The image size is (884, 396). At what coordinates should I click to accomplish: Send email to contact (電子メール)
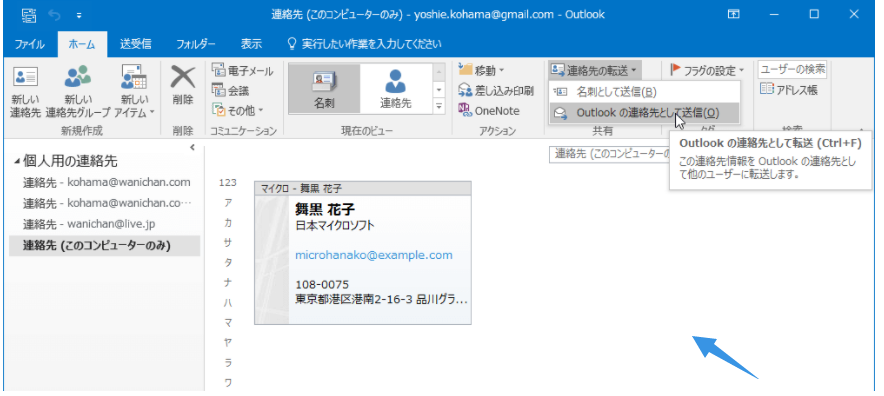(x=242, y=71)
